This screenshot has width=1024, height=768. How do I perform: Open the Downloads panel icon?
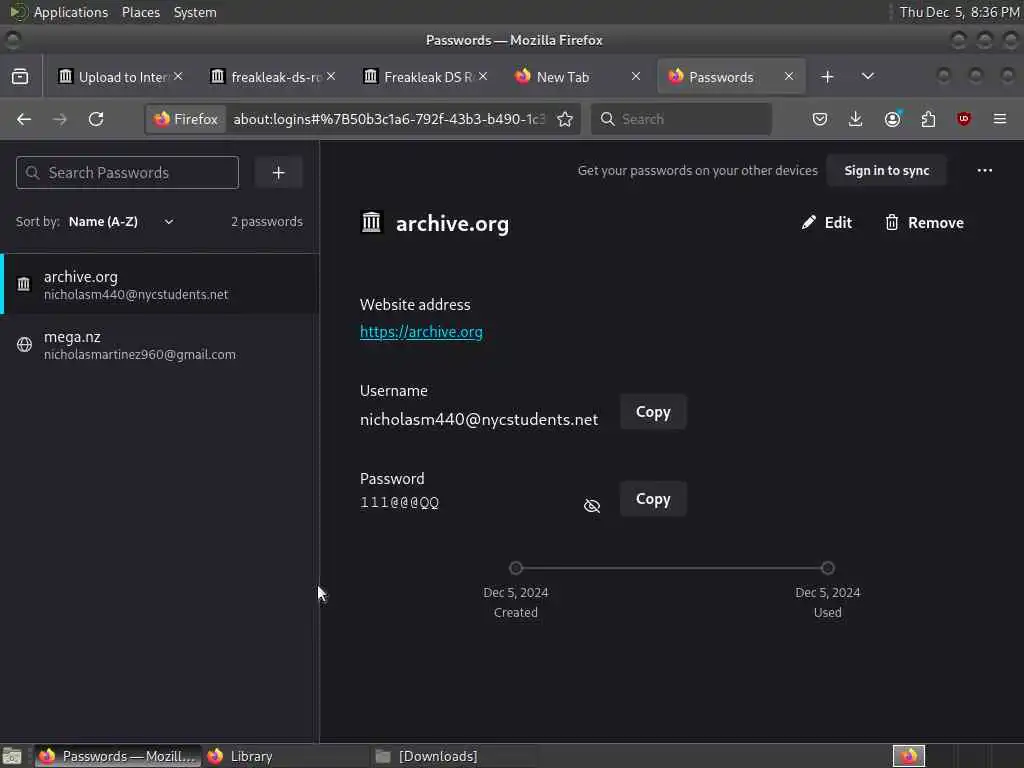pos(856,119)
